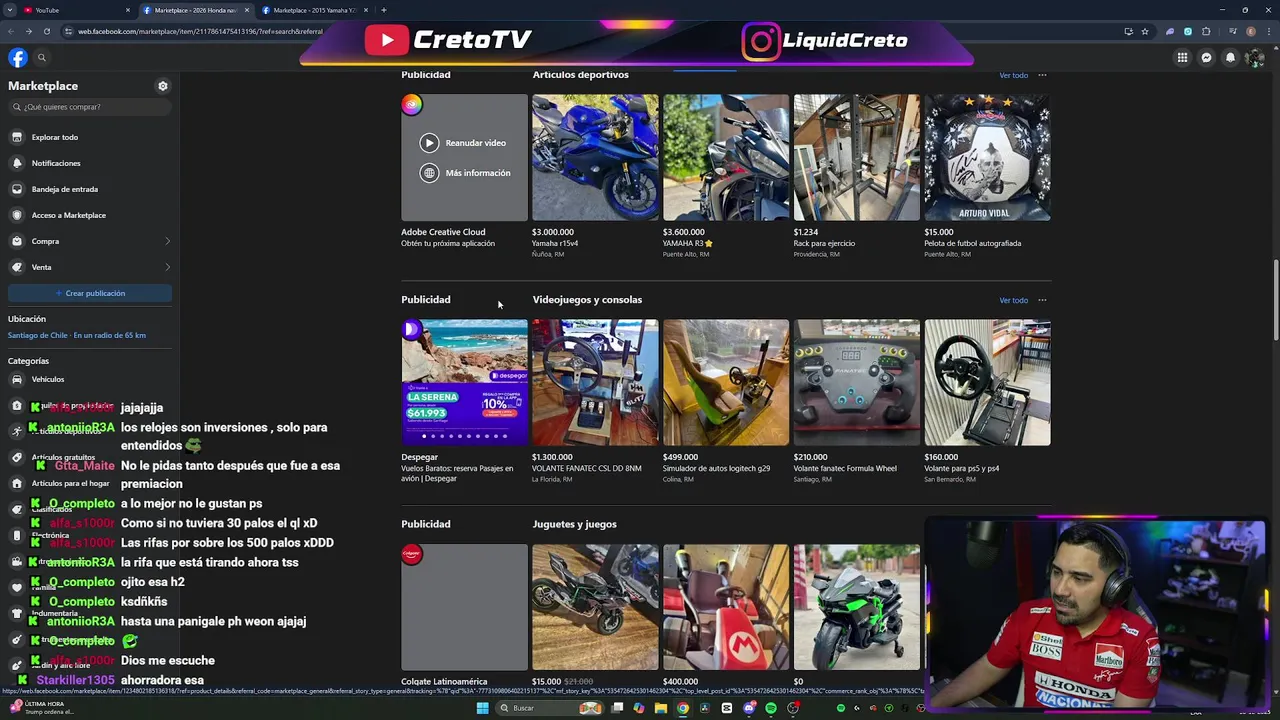Select Explorar todo in sidebar
The width and height of the screenshot is (1280, 720).
(90, 137)
